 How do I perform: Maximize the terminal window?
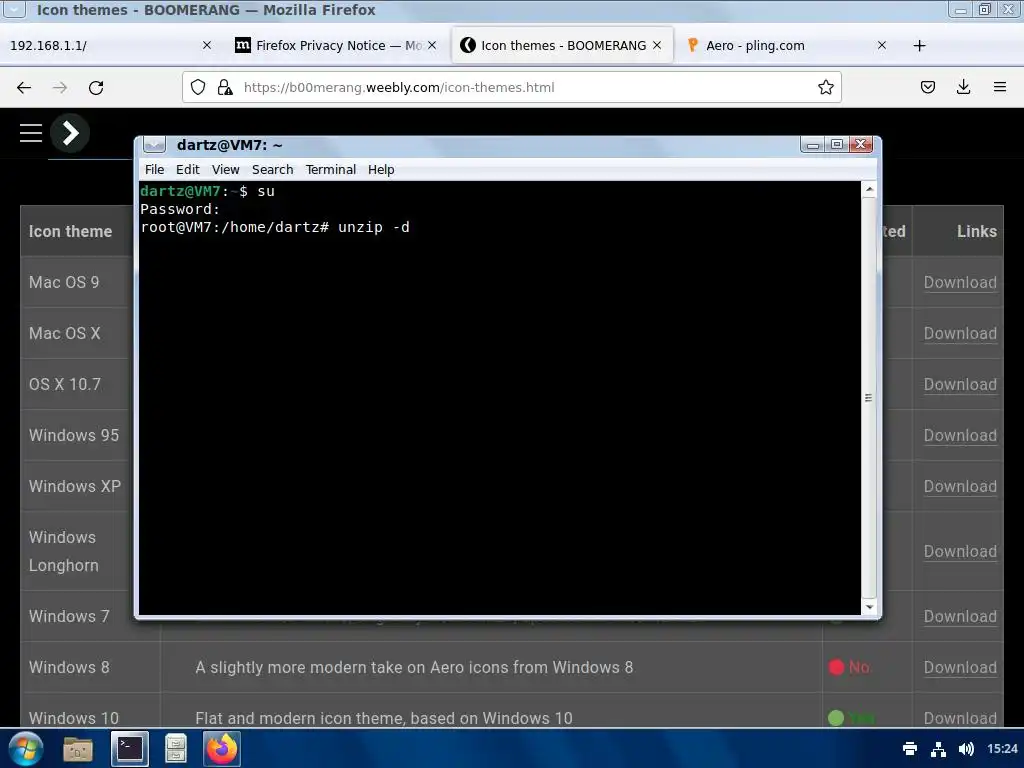point(837,144)
